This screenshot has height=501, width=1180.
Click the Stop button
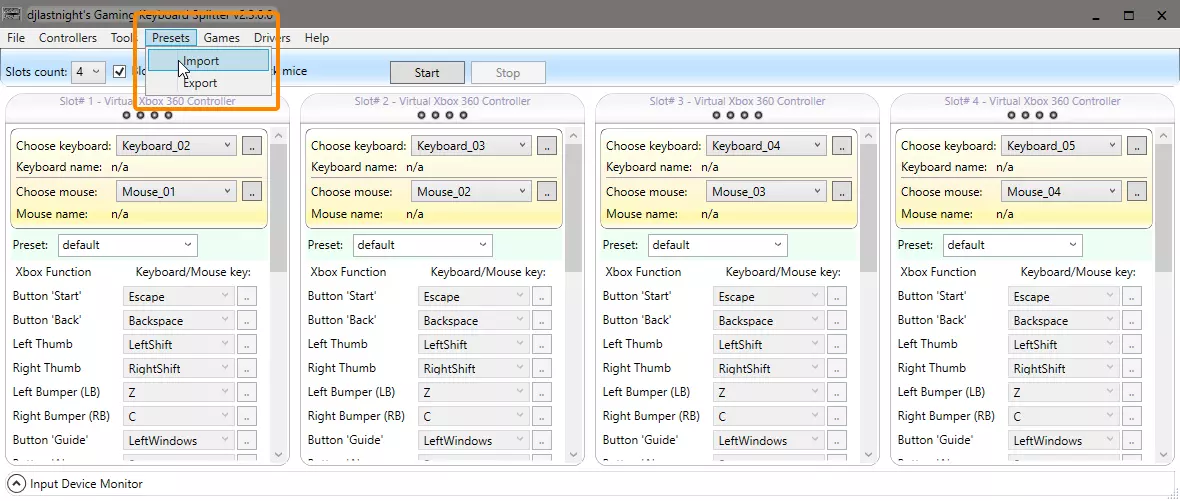click(508, 73)
